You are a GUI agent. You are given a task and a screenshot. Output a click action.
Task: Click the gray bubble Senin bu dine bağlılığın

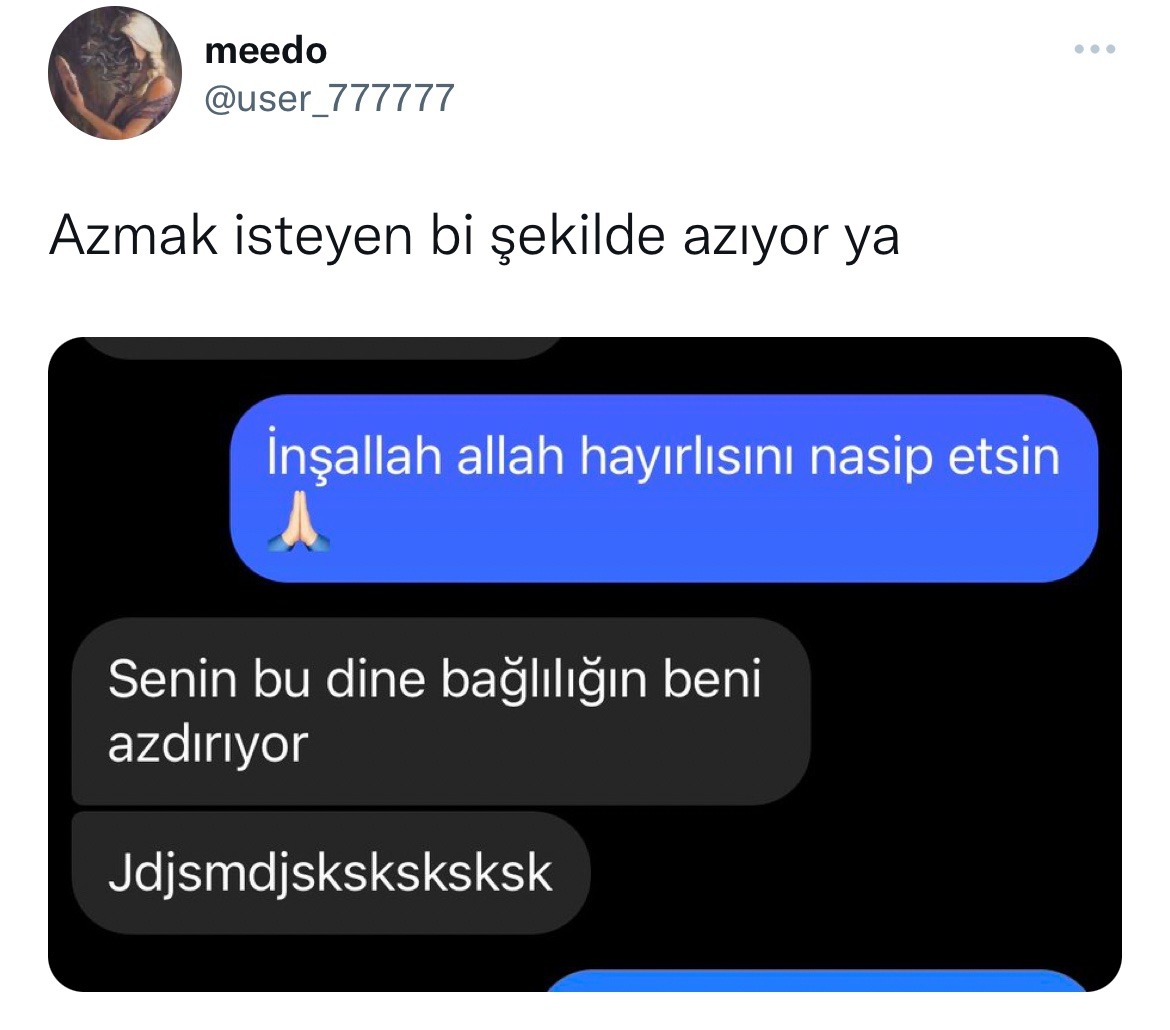(x=440, y=711)
